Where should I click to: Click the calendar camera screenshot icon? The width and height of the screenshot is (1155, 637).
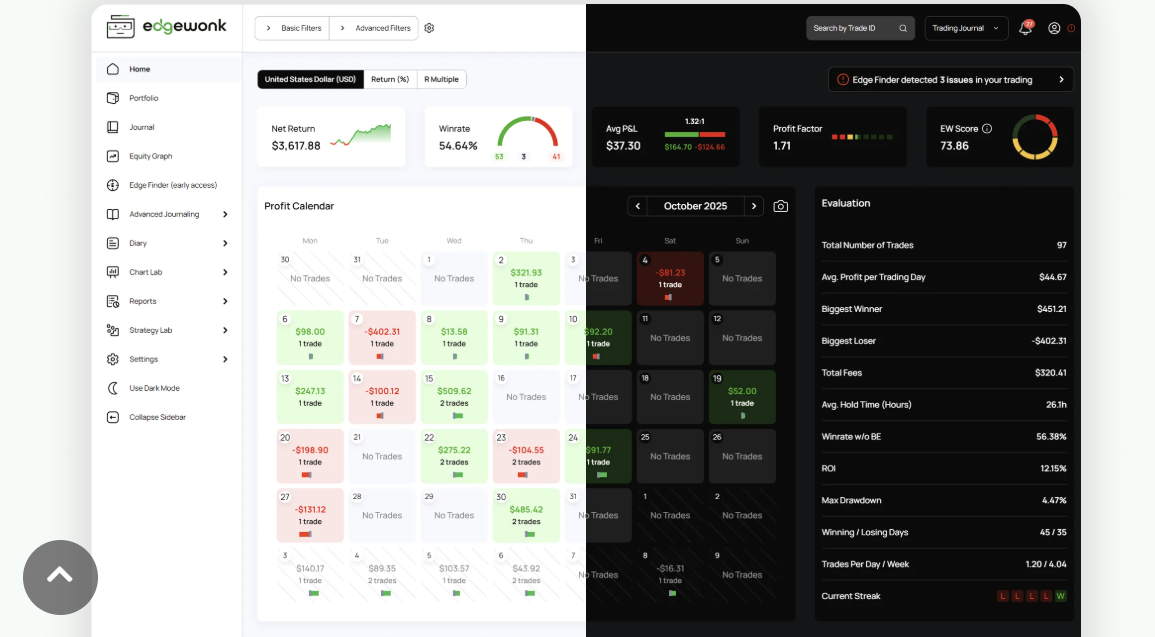[781, 206]
